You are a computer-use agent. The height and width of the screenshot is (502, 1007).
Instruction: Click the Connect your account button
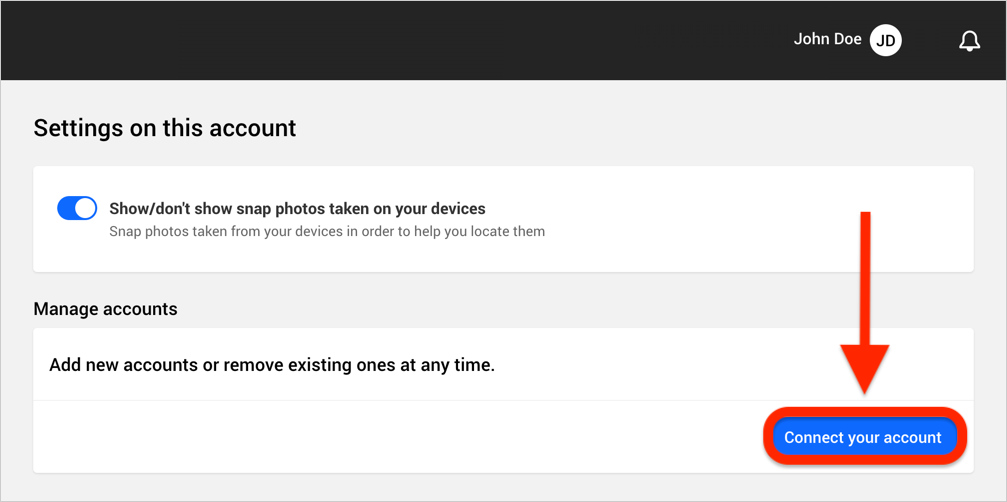click(x=863, y=437)
